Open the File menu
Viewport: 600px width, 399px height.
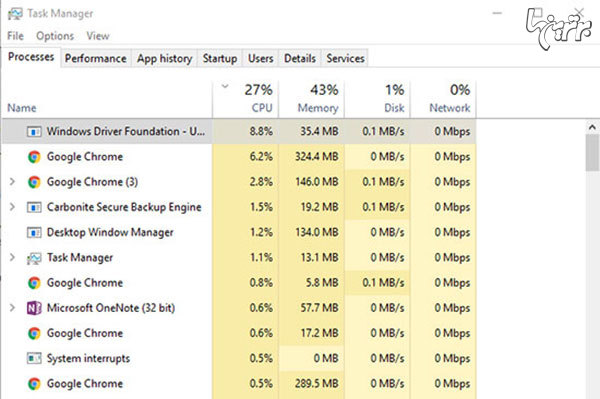[15, 36]
